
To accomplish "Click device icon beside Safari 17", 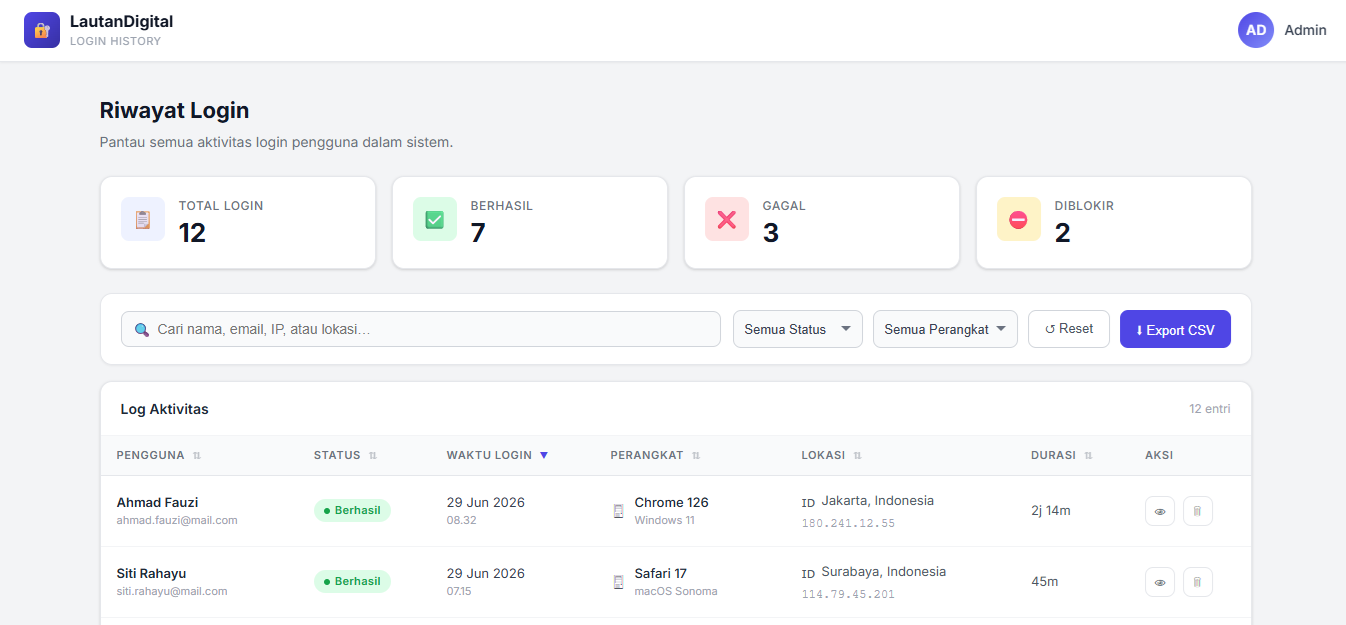I will click(618, 582).
